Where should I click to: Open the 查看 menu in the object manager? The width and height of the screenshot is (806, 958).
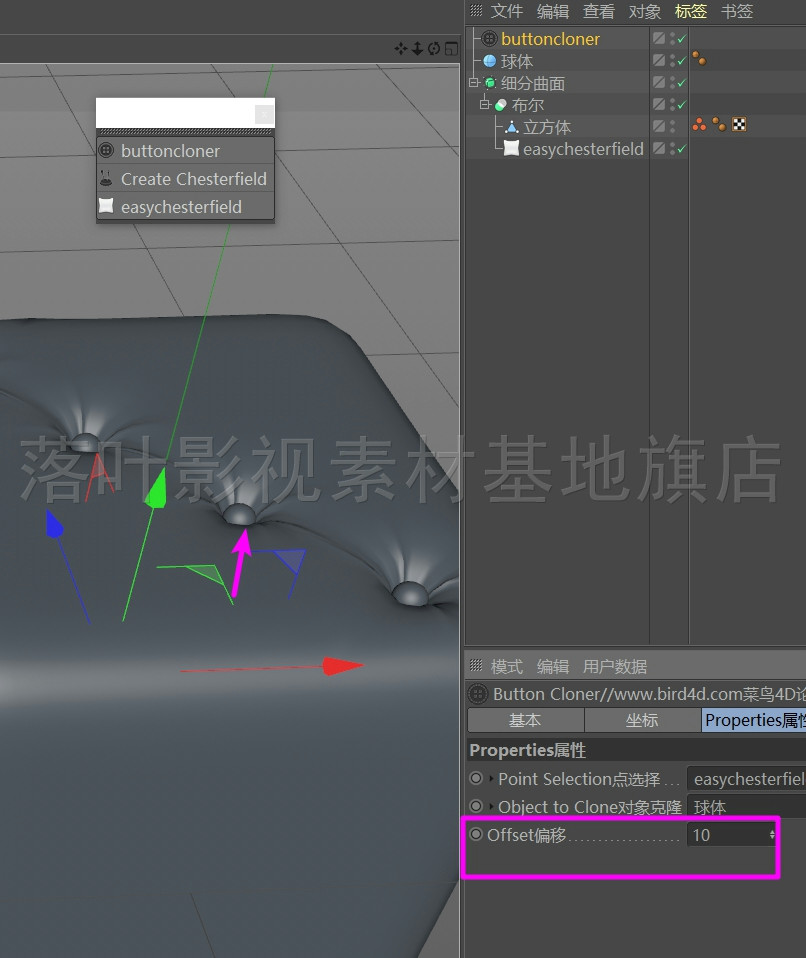pyautogui.click(x=598, y=11)
